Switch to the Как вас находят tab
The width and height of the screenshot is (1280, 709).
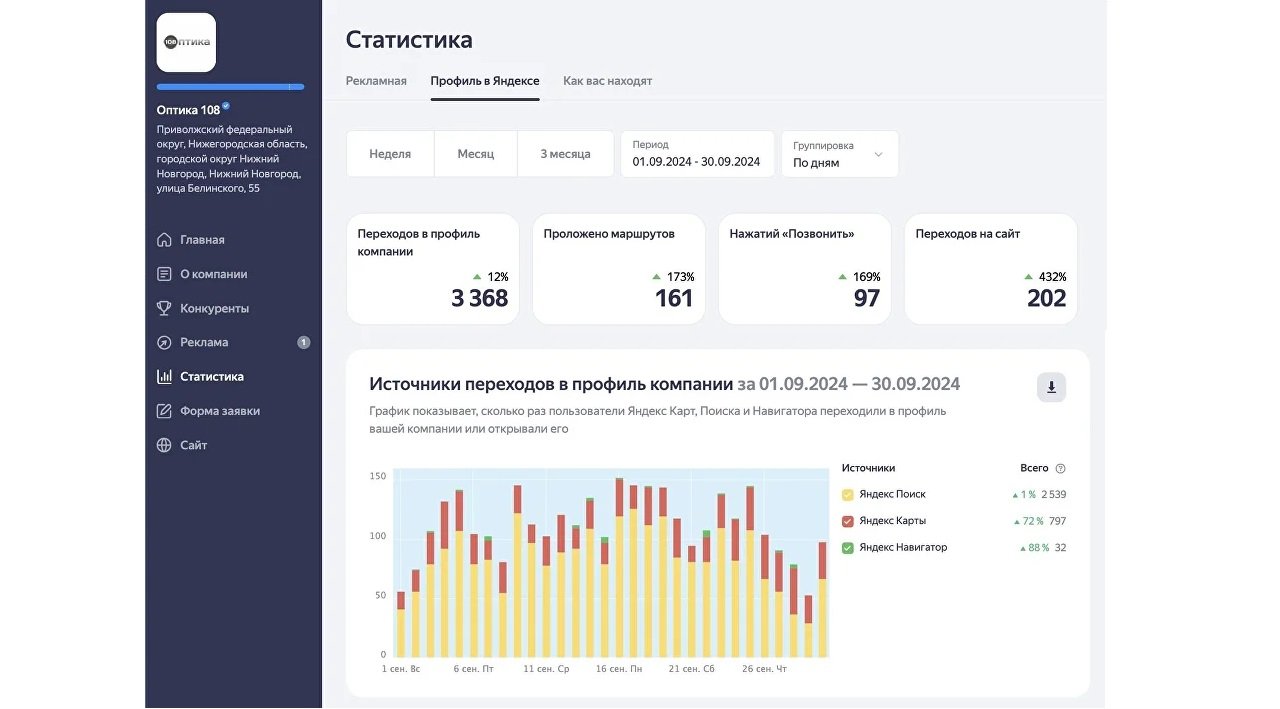point(607,81)
